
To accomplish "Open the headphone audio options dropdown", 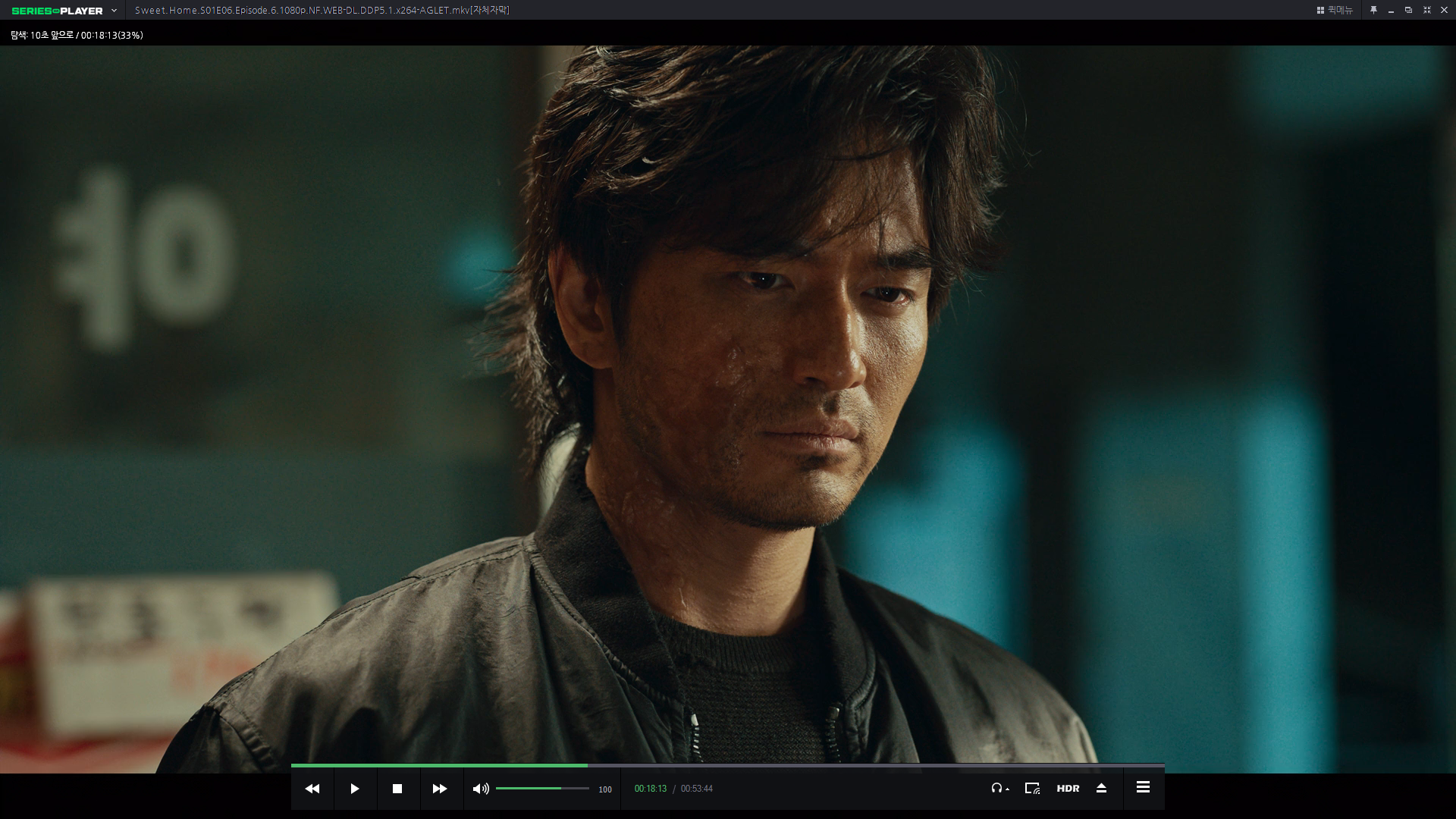I will (999, 789).
